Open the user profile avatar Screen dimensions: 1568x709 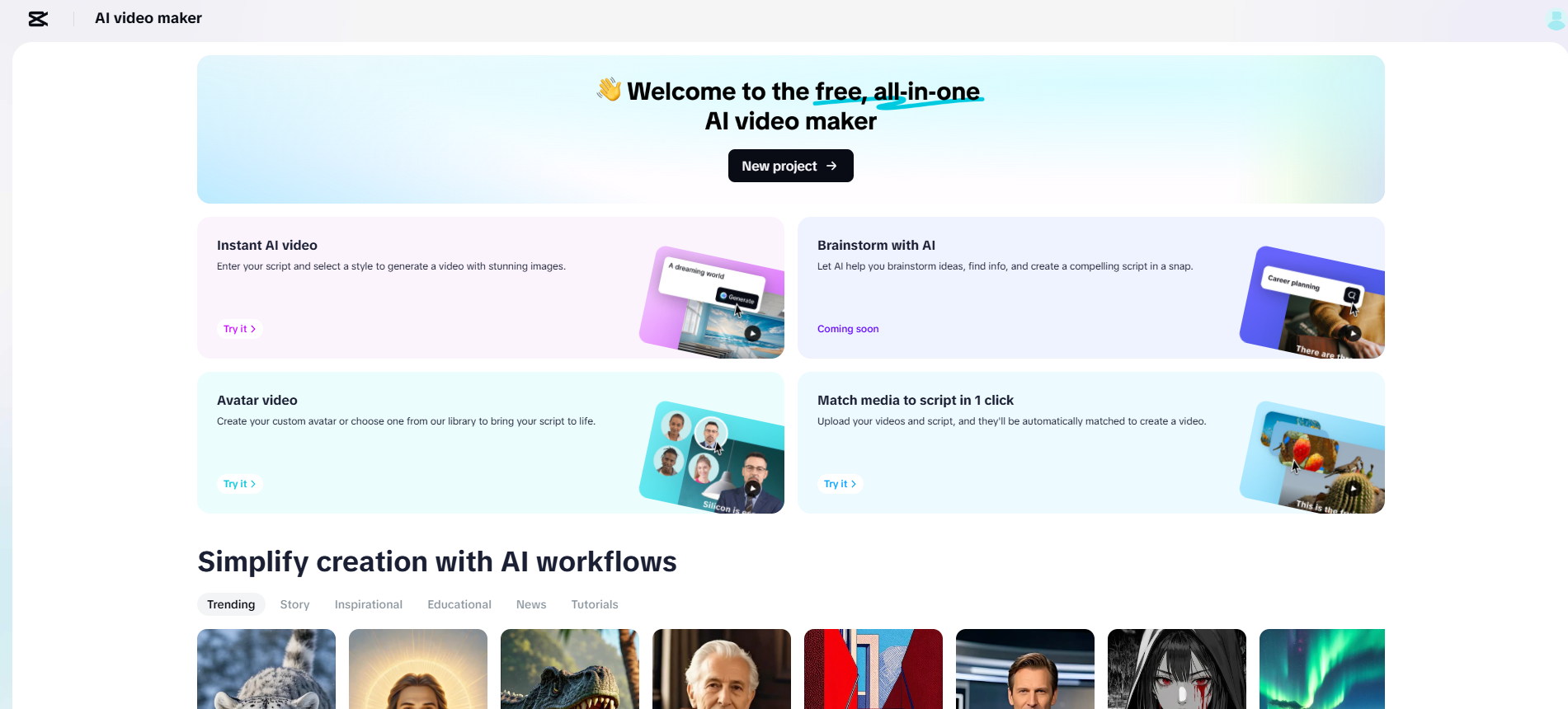pyautogui.click(x=1556, y=19)
